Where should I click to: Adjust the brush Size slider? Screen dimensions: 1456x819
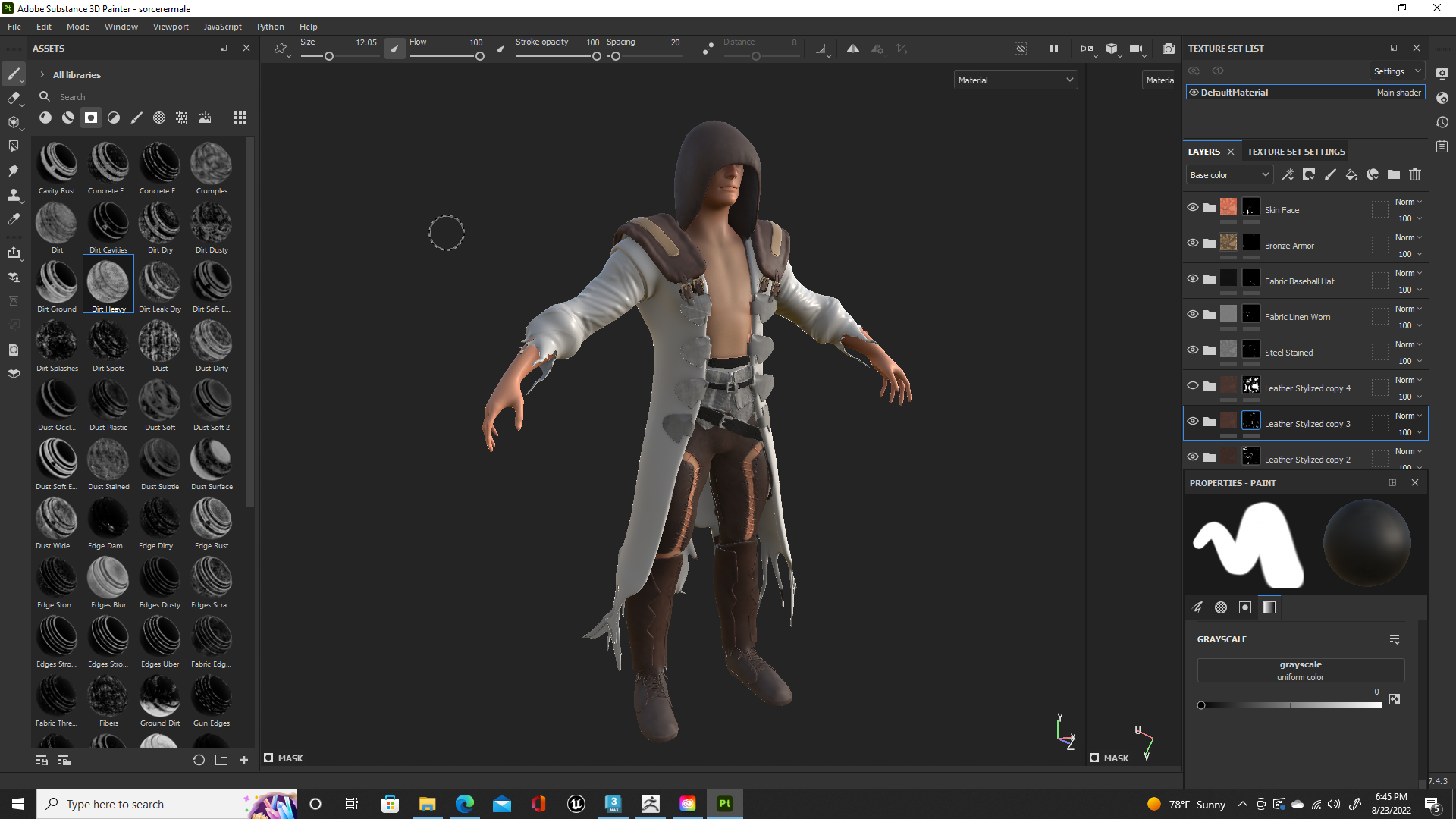339,56
